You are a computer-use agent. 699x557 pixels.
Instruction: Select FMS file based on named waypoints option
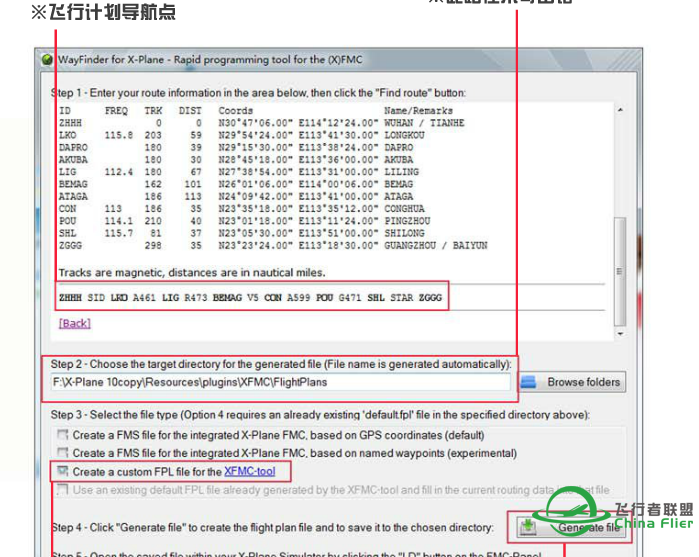pos(62,453)
